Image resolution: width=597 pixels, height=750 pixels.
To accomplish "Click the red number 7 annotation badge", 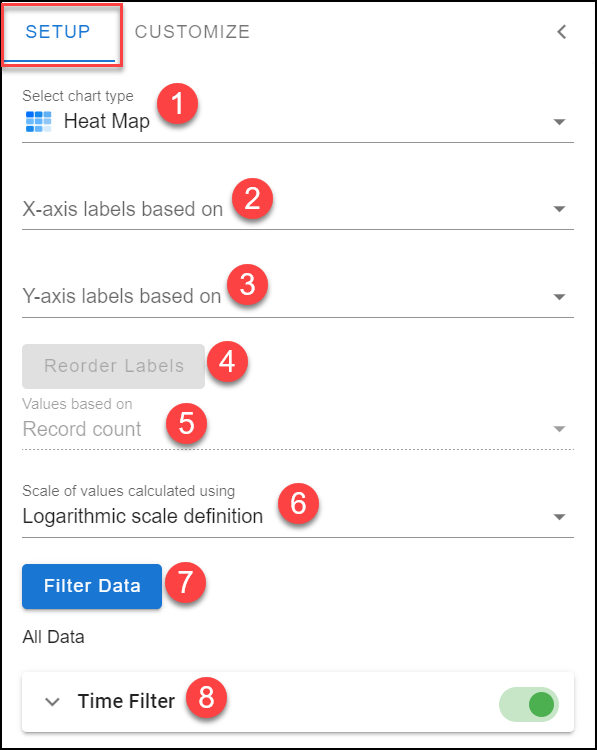I will point(185,583).
